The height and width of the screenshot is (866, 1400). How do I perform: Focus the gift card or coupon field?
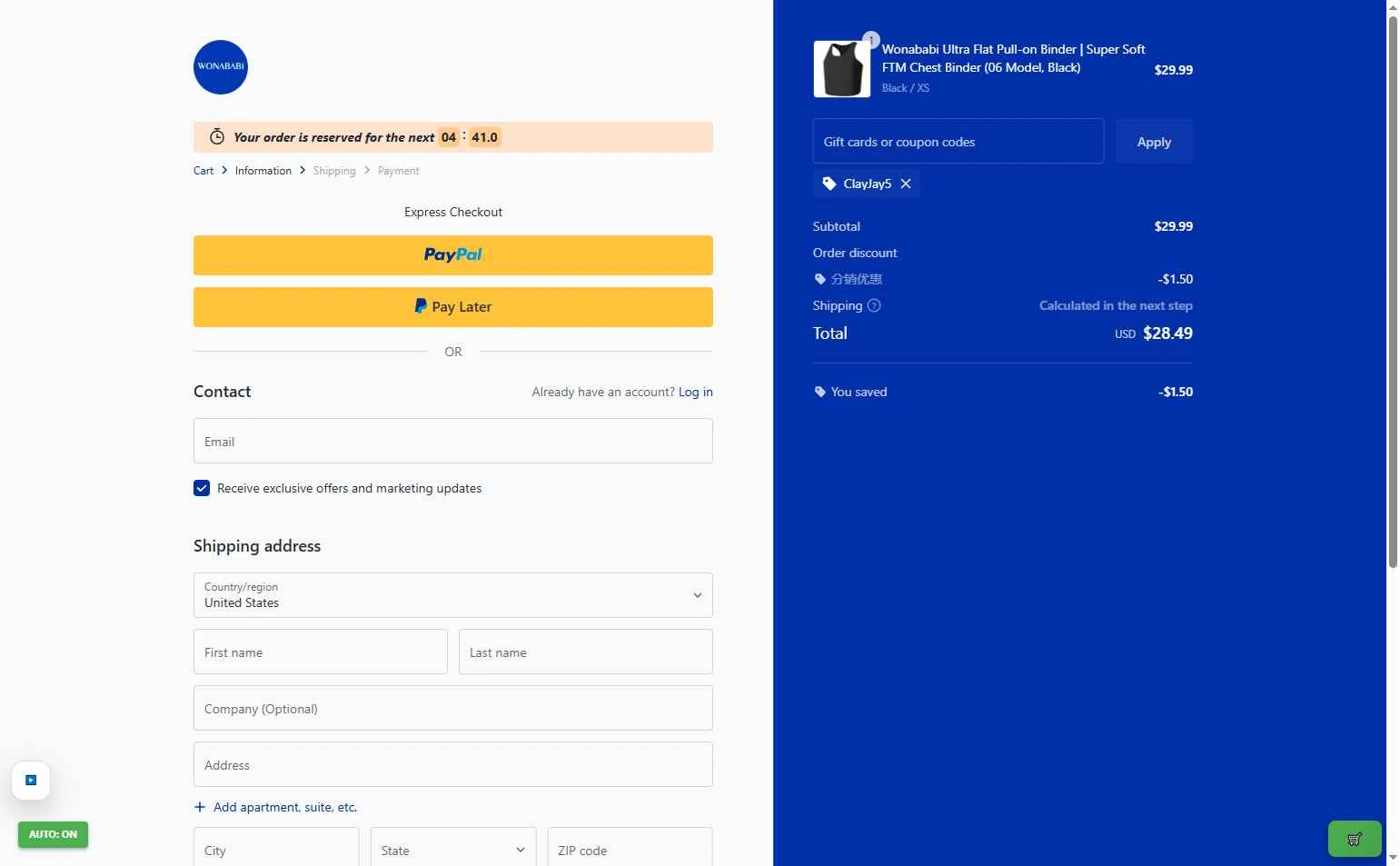[958, 141]
